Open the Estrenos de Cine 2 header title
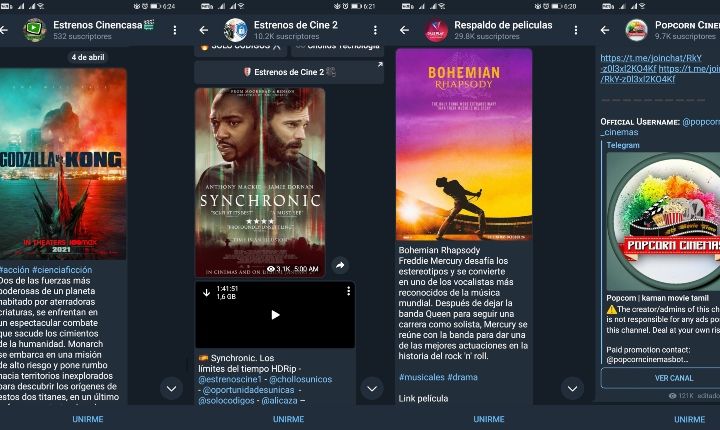This screenshot has height=430, width=720. coord(295,24)
